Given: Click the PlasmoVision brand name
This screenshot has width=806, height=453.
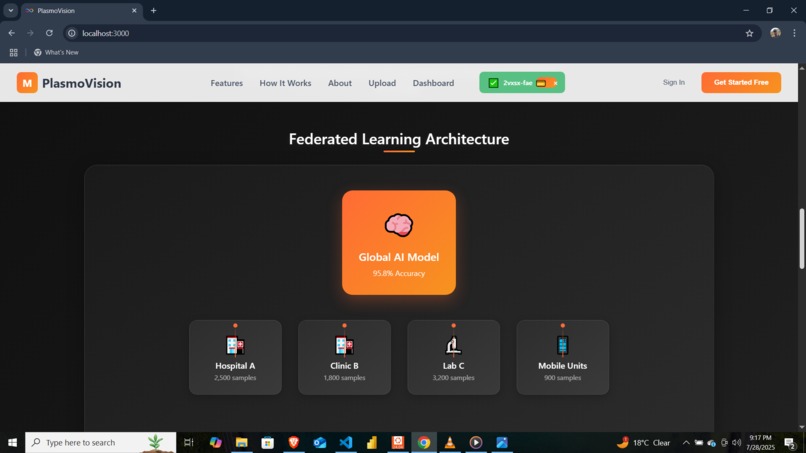Looking at the screenshot, I should point(82,83).
